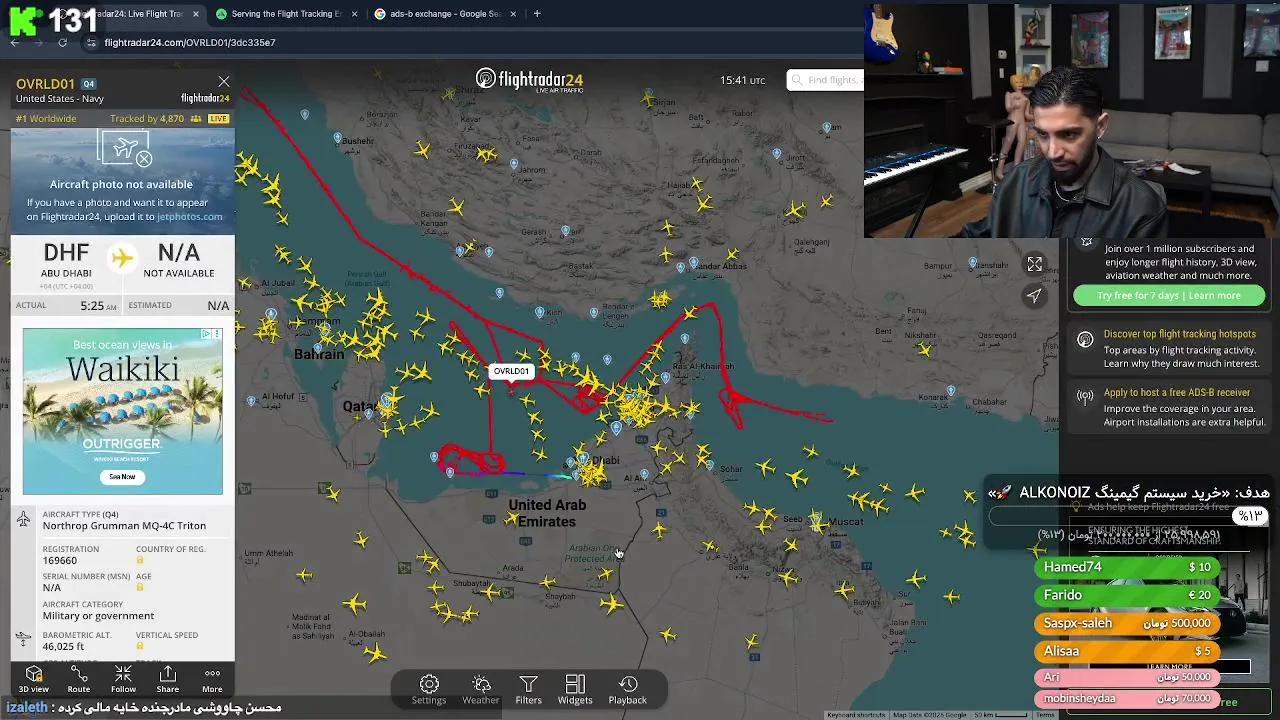The image size is (1280, 720).
Task: Click the locked Country of Reg. padlock
Action: pyautogui.click(x=140, y=560)
